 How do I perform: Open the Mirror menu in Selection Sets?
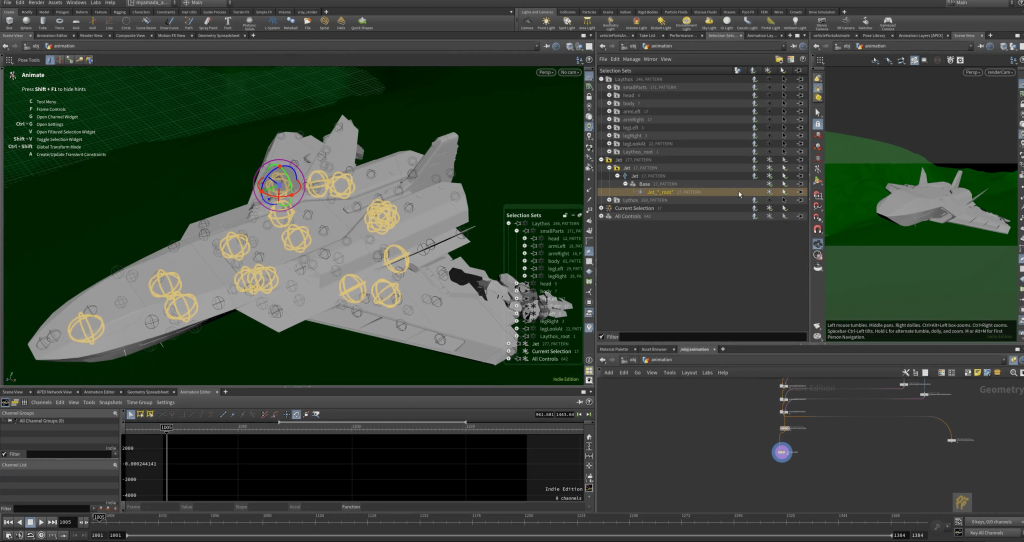650,60
